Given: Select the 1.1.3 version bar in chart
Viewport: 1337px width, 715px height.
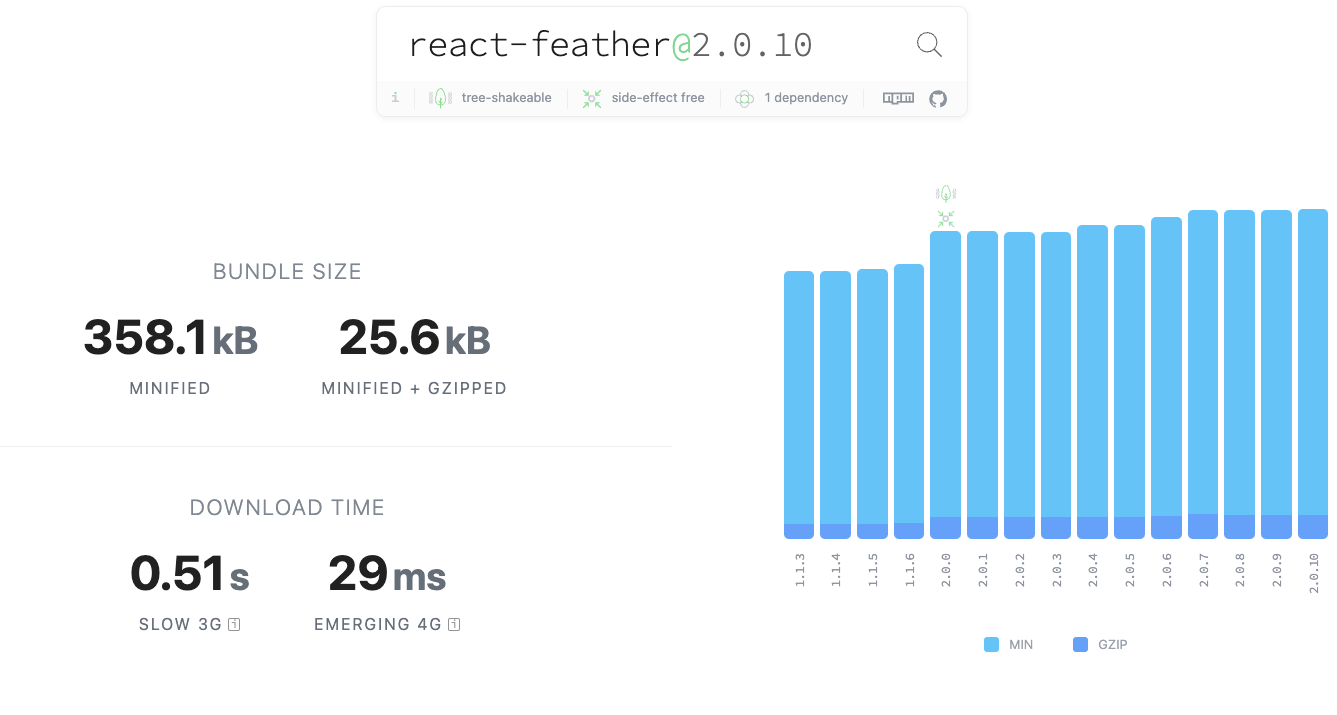Looking at the screenshot, I should coord(799,400).
